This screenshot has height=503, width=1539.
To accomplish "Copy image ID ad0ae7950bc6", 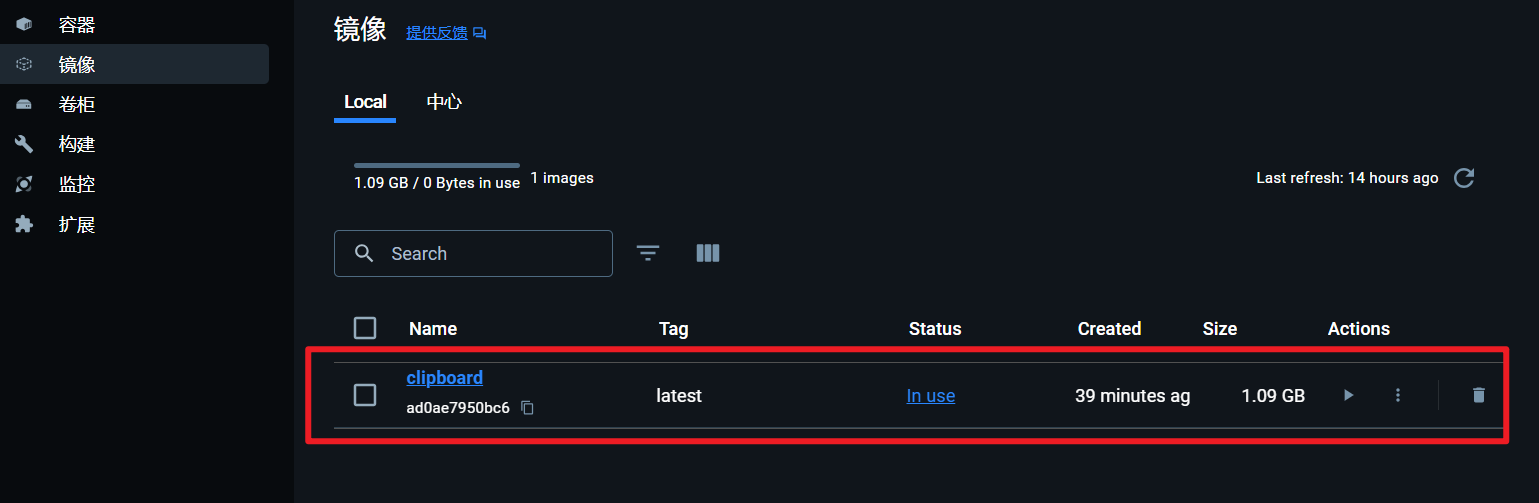I will click(528, 408).
